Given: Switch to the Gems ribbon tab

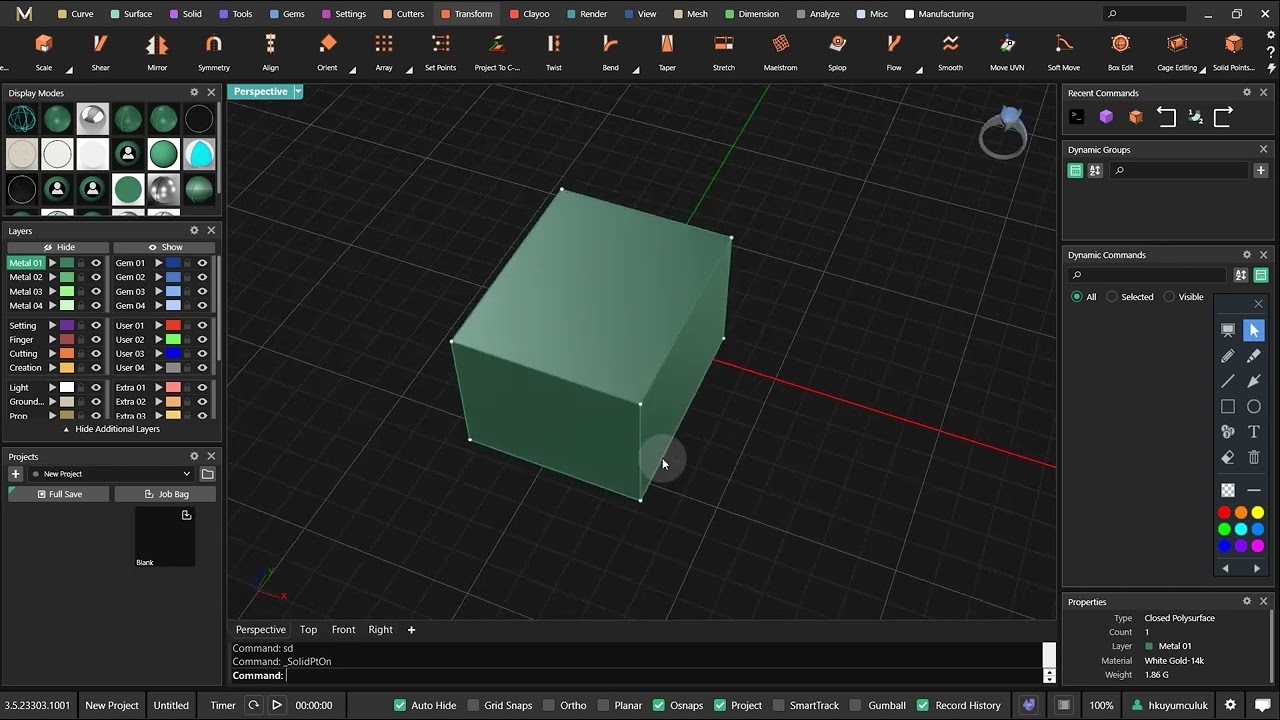Looking at the screenshot, I should coord(287,14).
